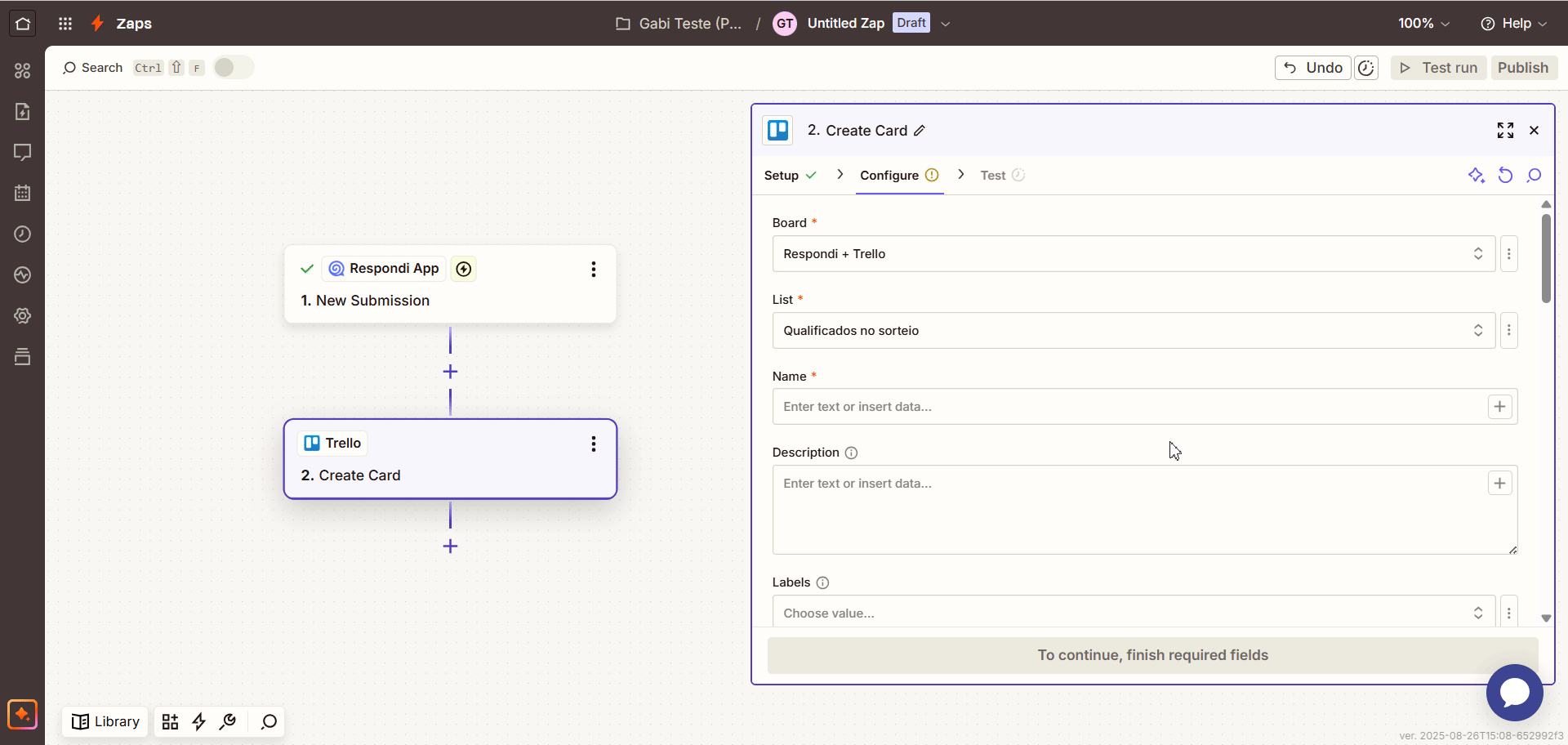
Task: Switch to the Setup tab
Action: (790, 176)
